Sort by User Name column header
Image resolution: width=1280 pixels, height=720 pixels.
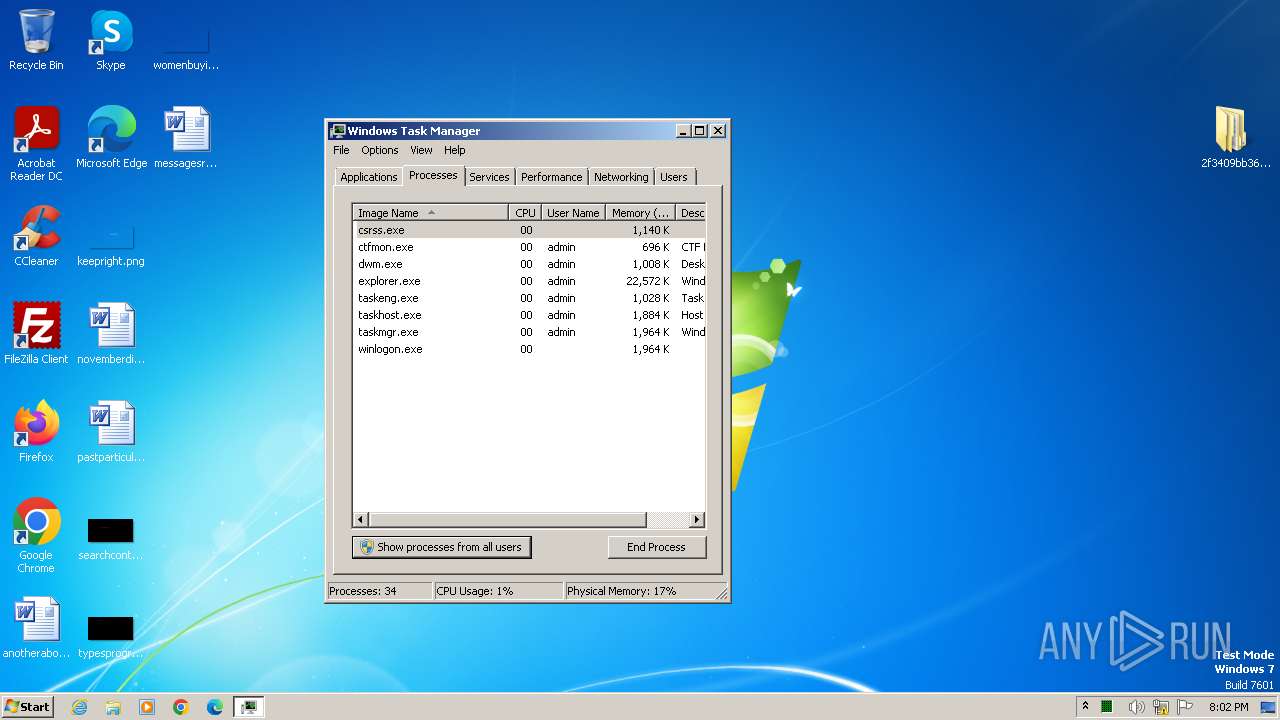[x=573, y=213]
